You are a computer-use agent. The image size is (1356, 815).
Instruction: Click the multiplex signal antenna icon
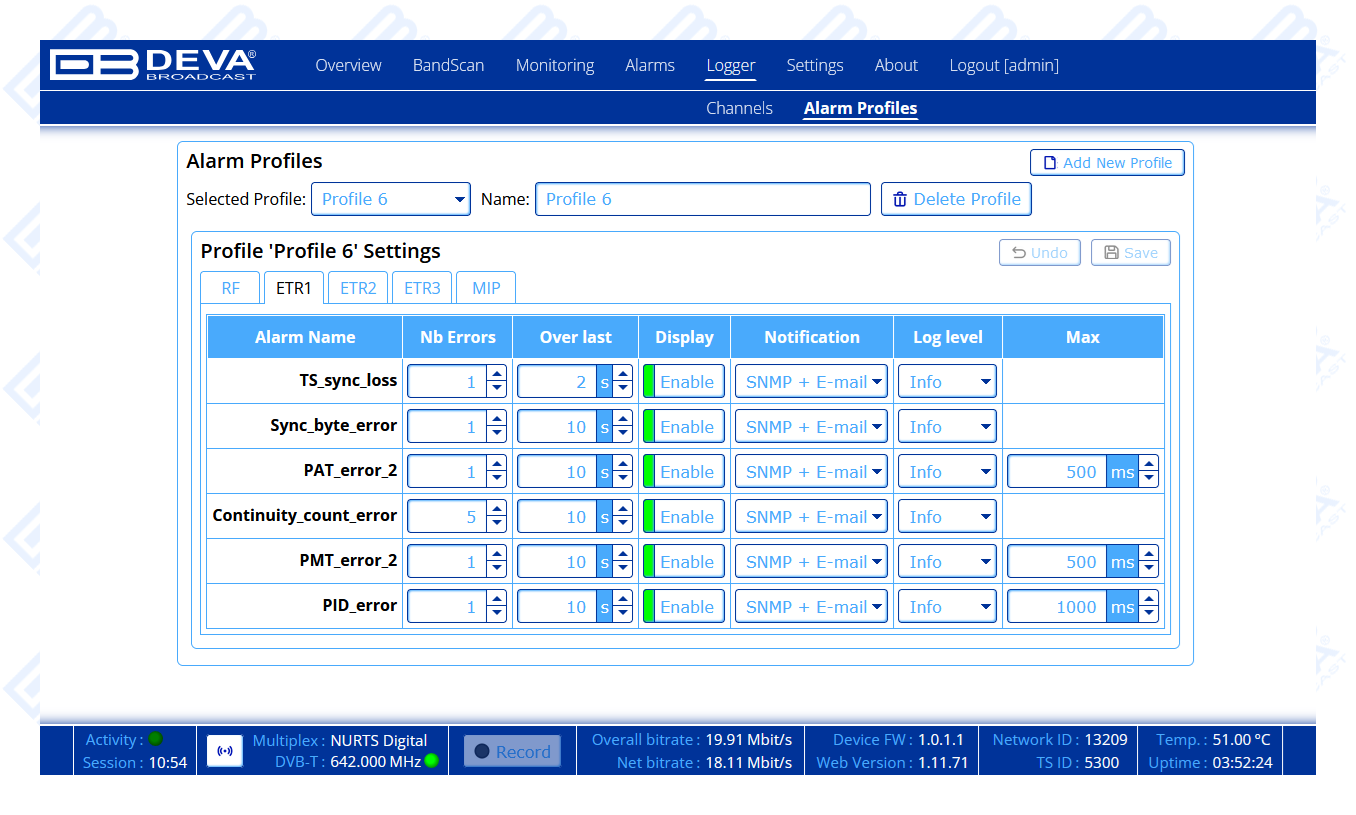coord(225,751)
